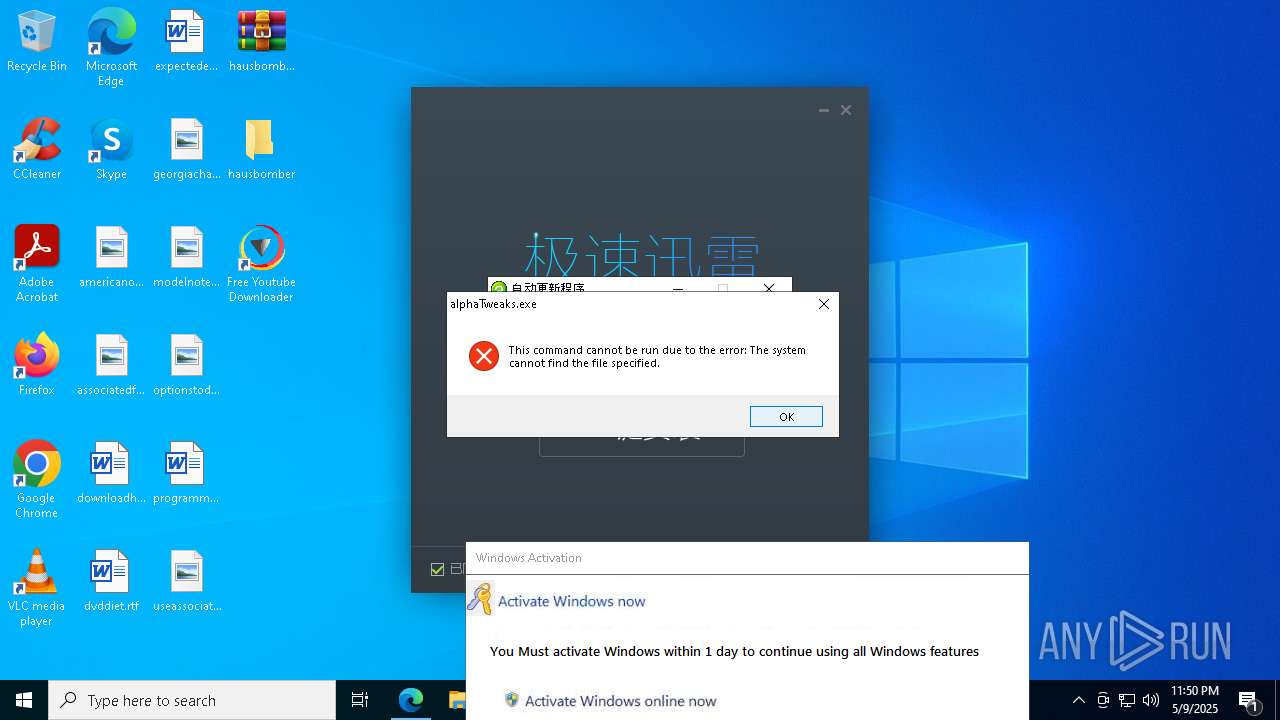This screenshot has height=720, width=1280.
Task: Open the hausbomb WinRAR archive icon
Action: (x=261, y=42)
